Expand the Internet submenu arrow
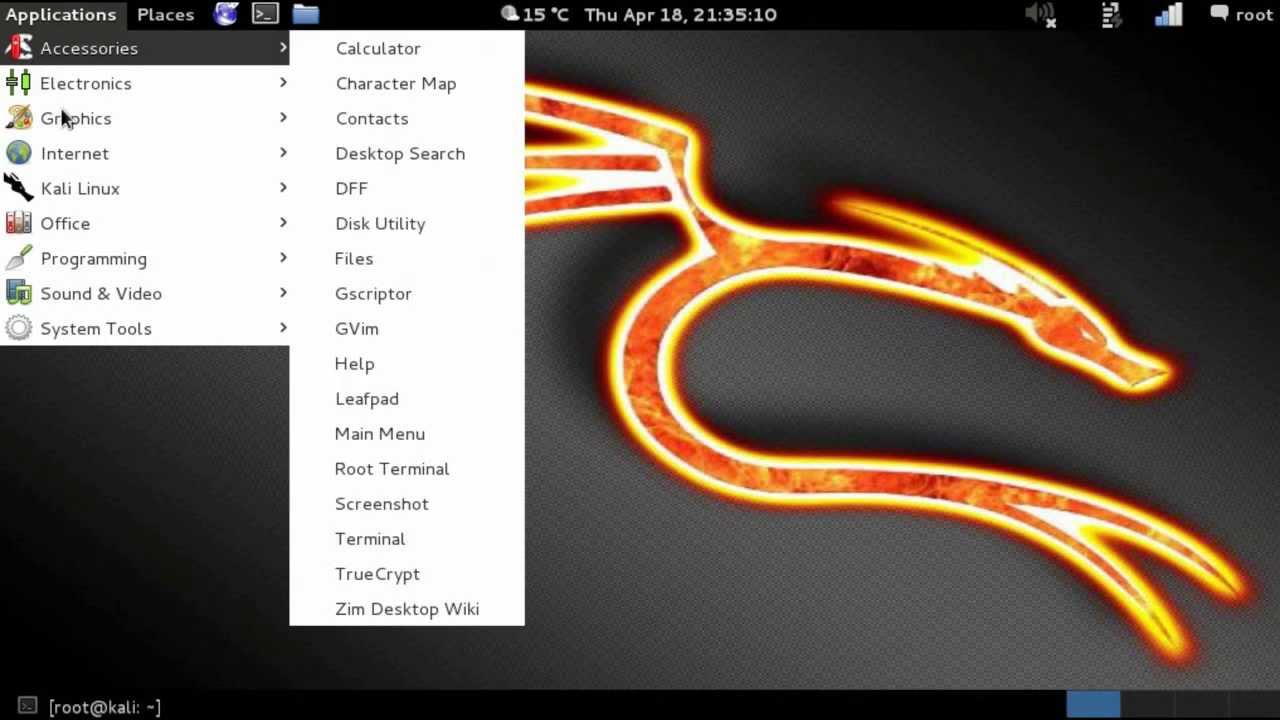Image resolution: width=1280 pixels, height=720 pixels. 283,153
